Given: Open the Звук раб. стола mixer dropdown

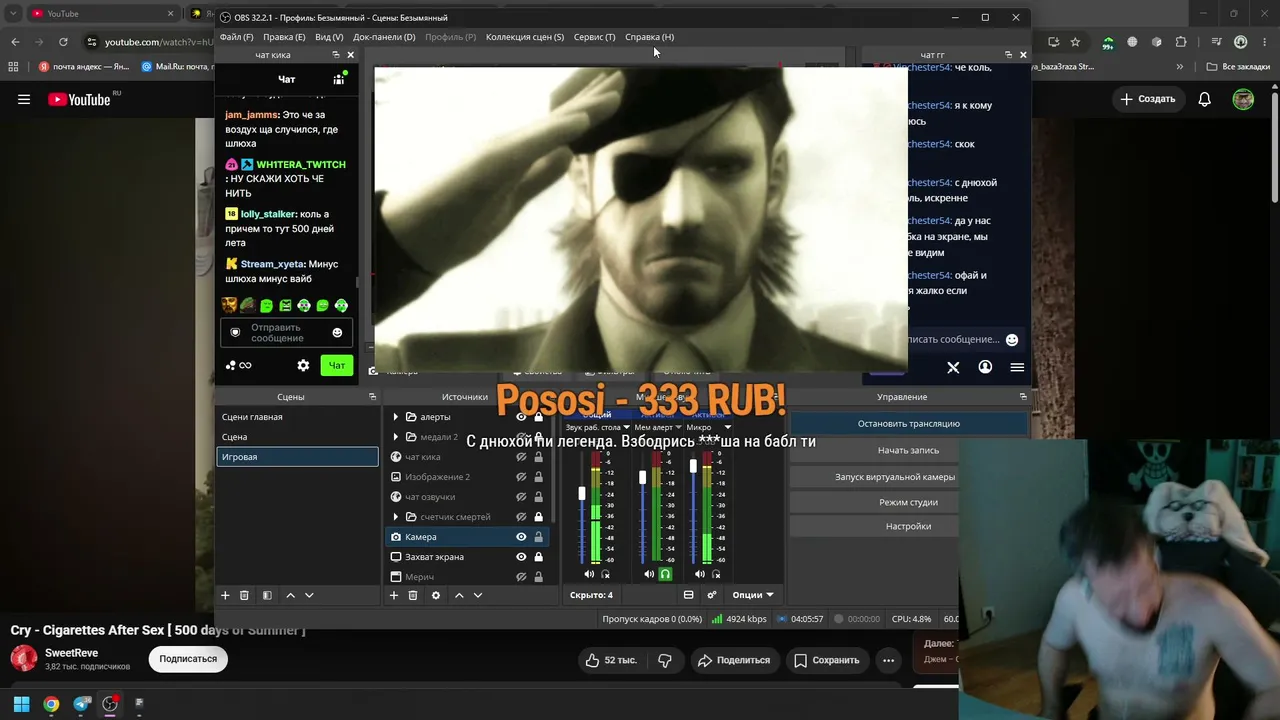Looking at the screenshot, I should pyautogui.click(x=626, y=428).
